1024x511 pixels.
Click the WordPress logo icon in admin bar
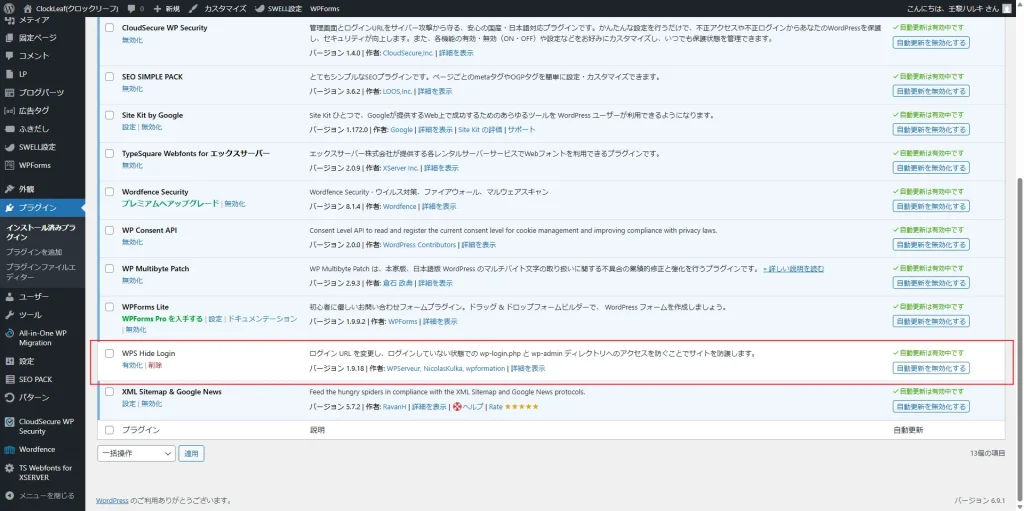coord(10,7)
